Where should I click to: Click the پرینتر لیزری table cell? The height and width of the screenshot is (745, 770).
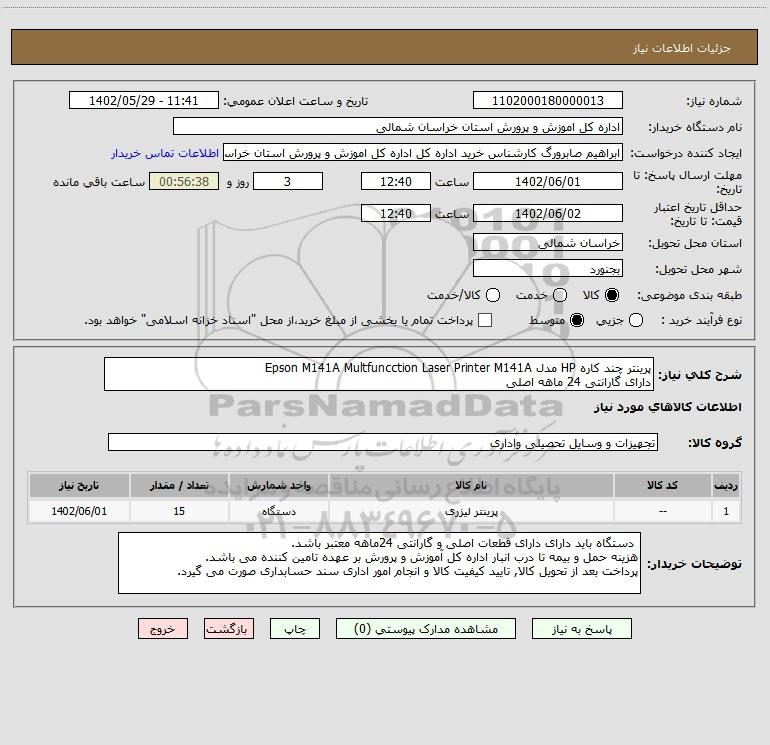coord(471,511)
